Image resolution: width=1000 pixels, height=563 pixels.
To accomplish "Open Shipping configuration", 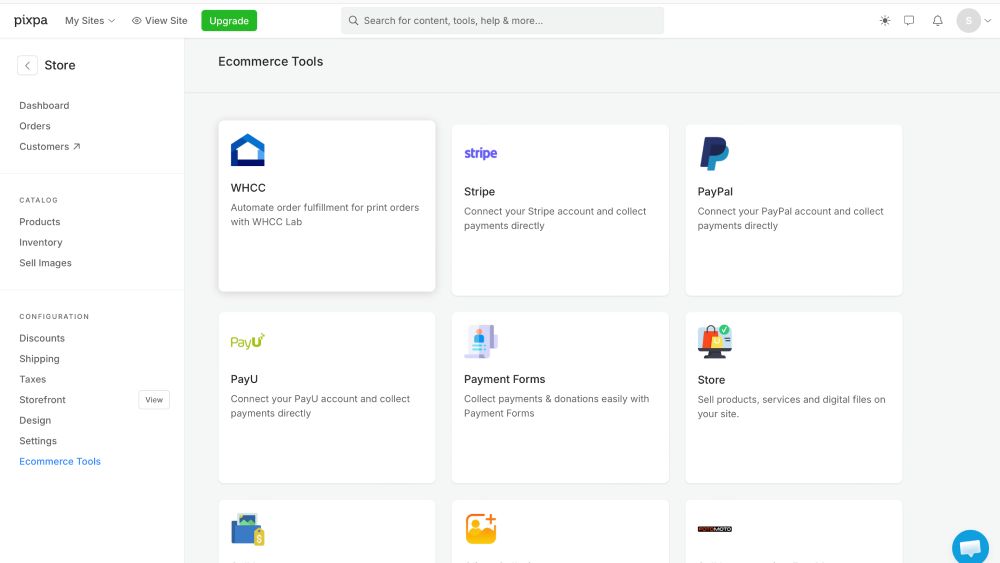I will coord(39,358).
